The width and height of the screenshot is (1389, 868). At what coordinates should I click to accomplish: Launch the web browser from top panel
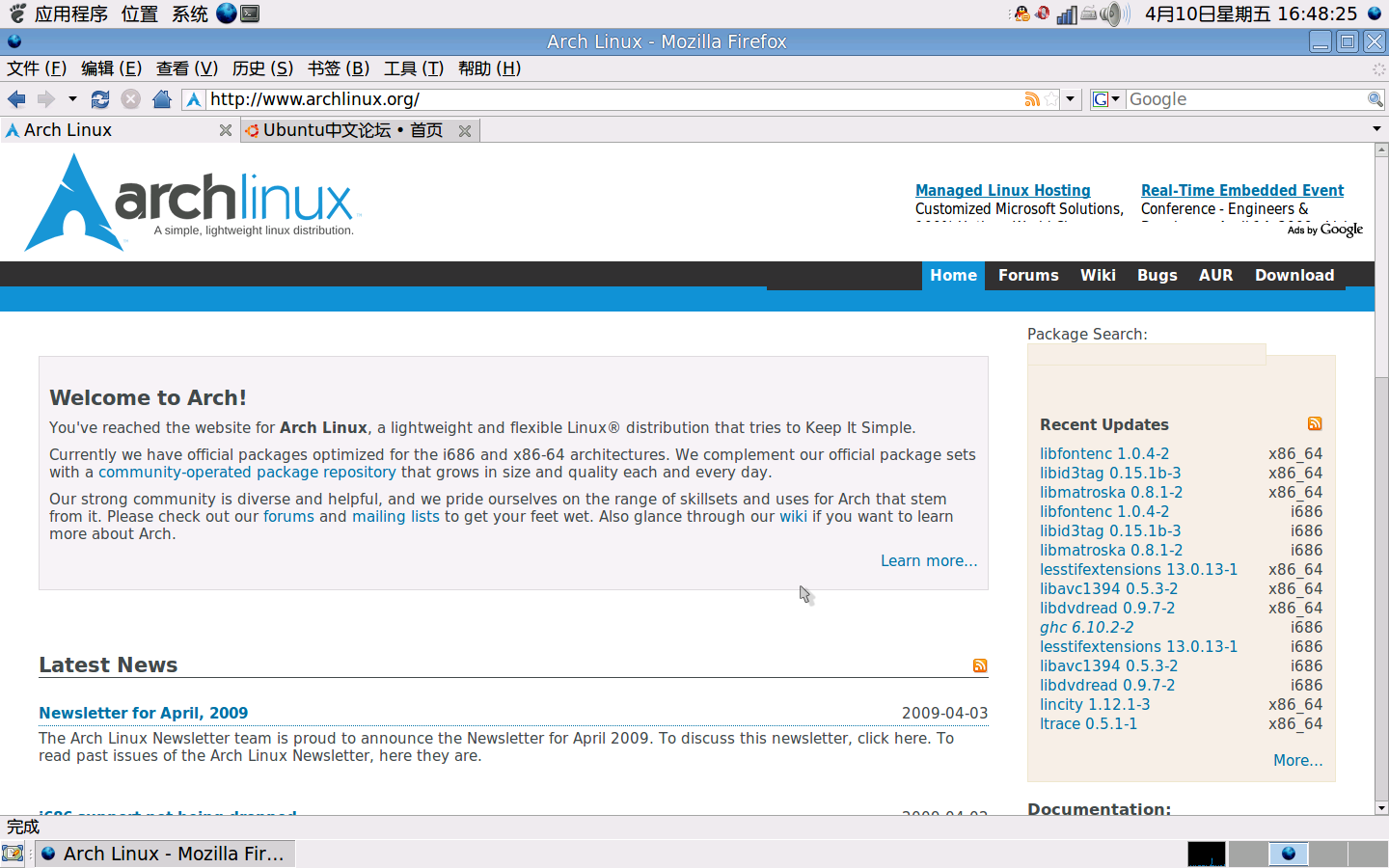tap(227, 13)
